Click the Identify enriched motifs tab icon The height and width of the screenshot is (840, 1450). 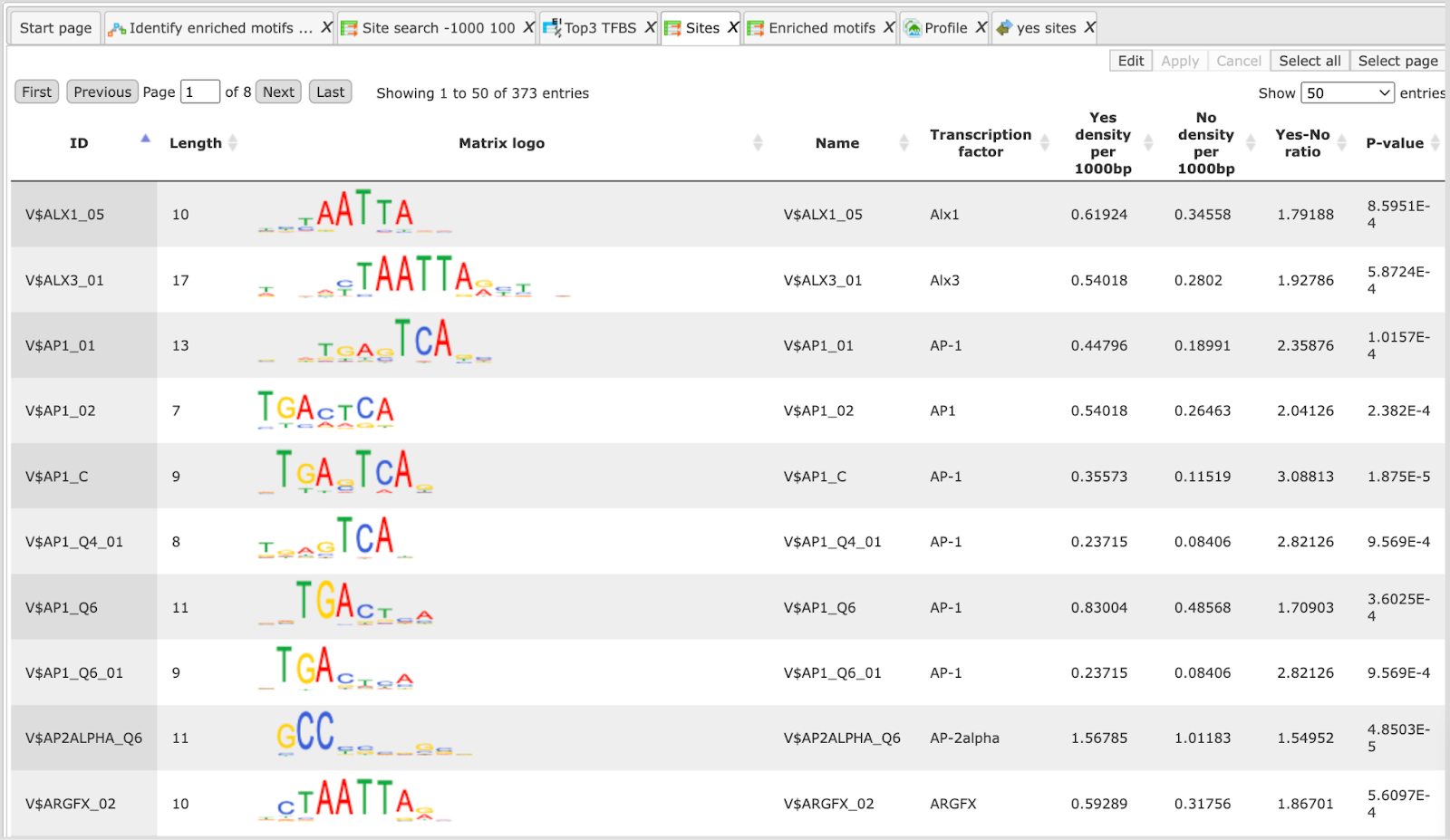click(x=117, y=29)
